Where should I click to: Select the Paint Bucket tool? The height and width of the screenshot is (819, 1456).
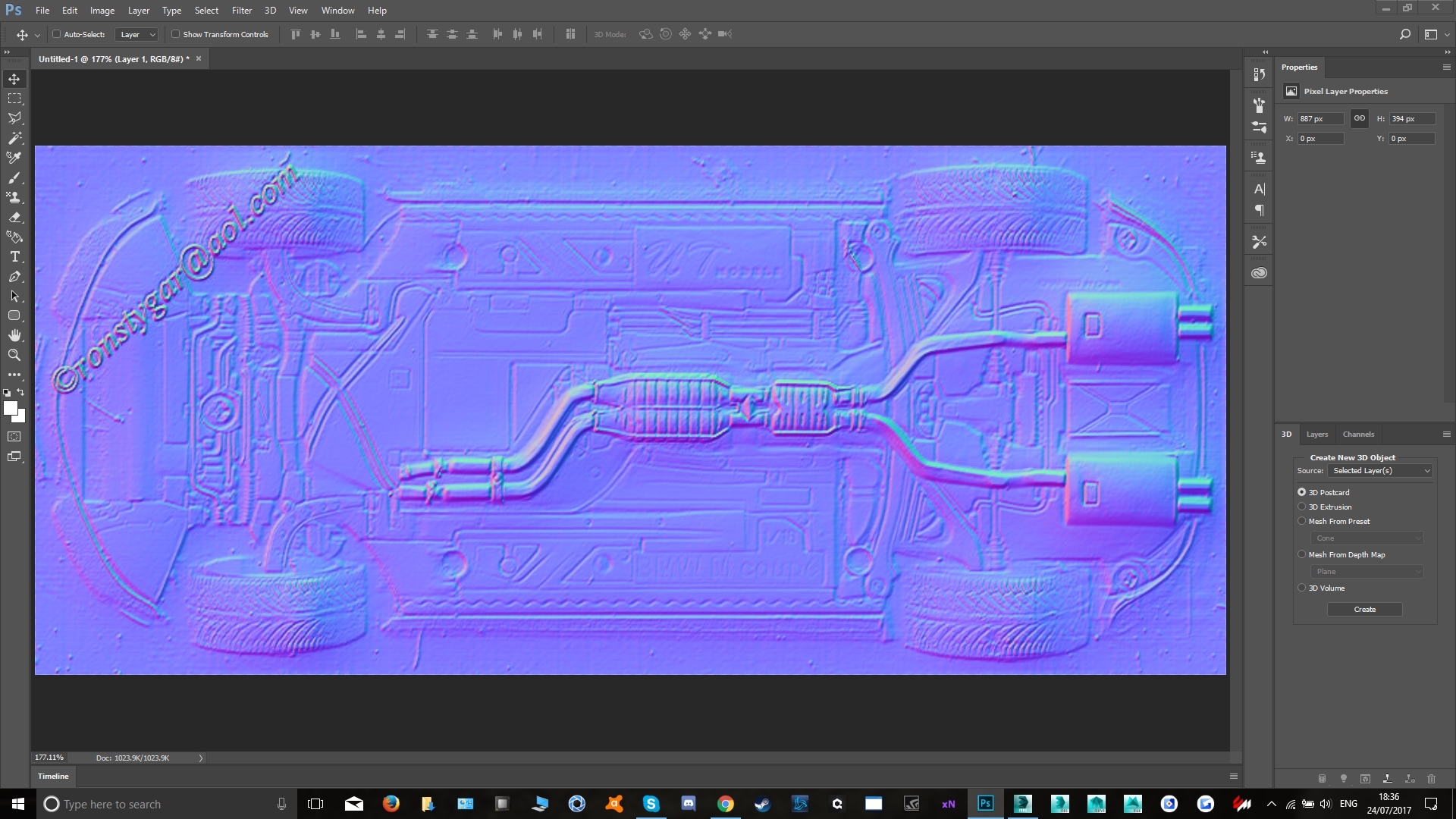(14, 237)
